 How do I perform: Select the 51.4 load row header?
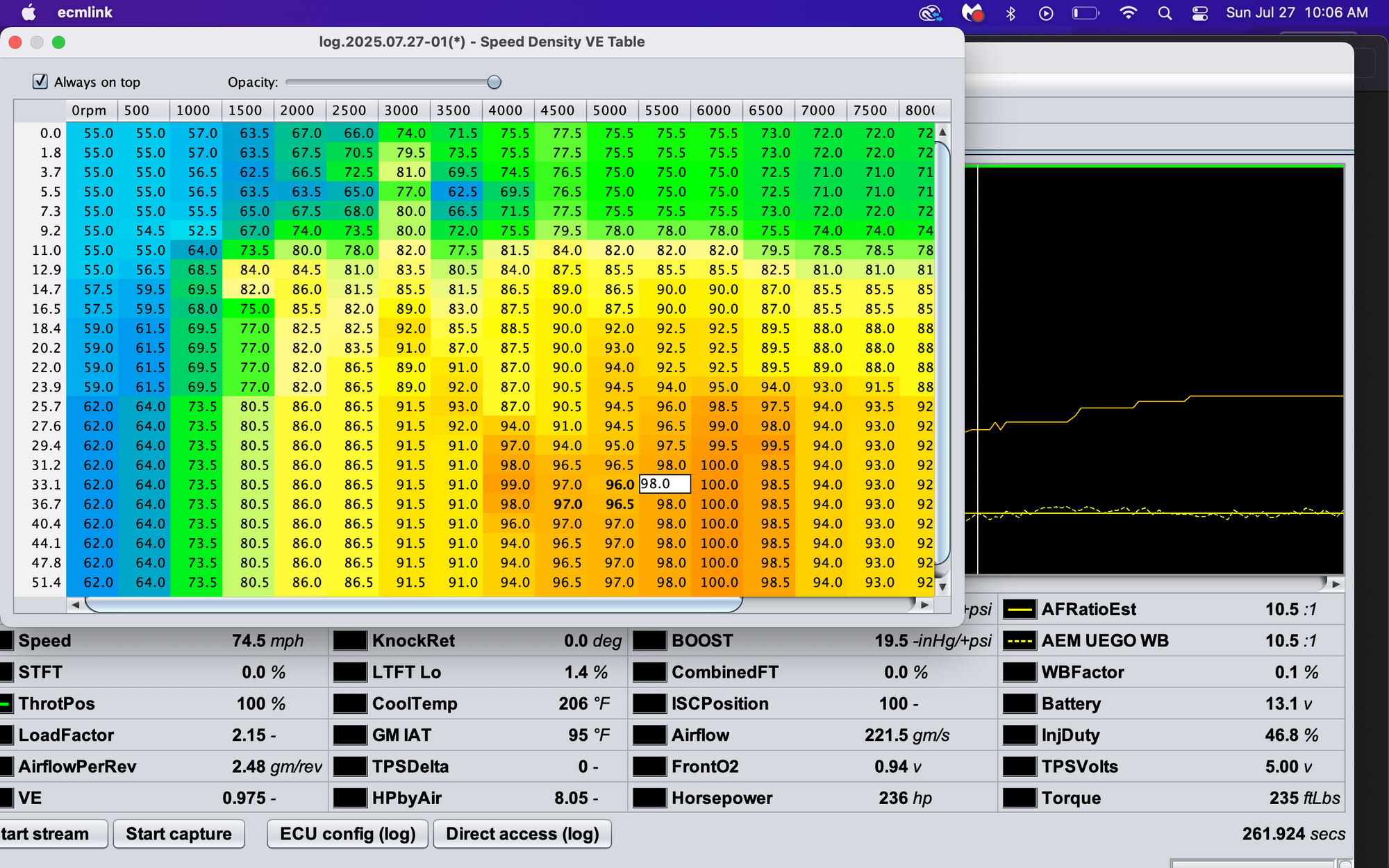point(40,582)
